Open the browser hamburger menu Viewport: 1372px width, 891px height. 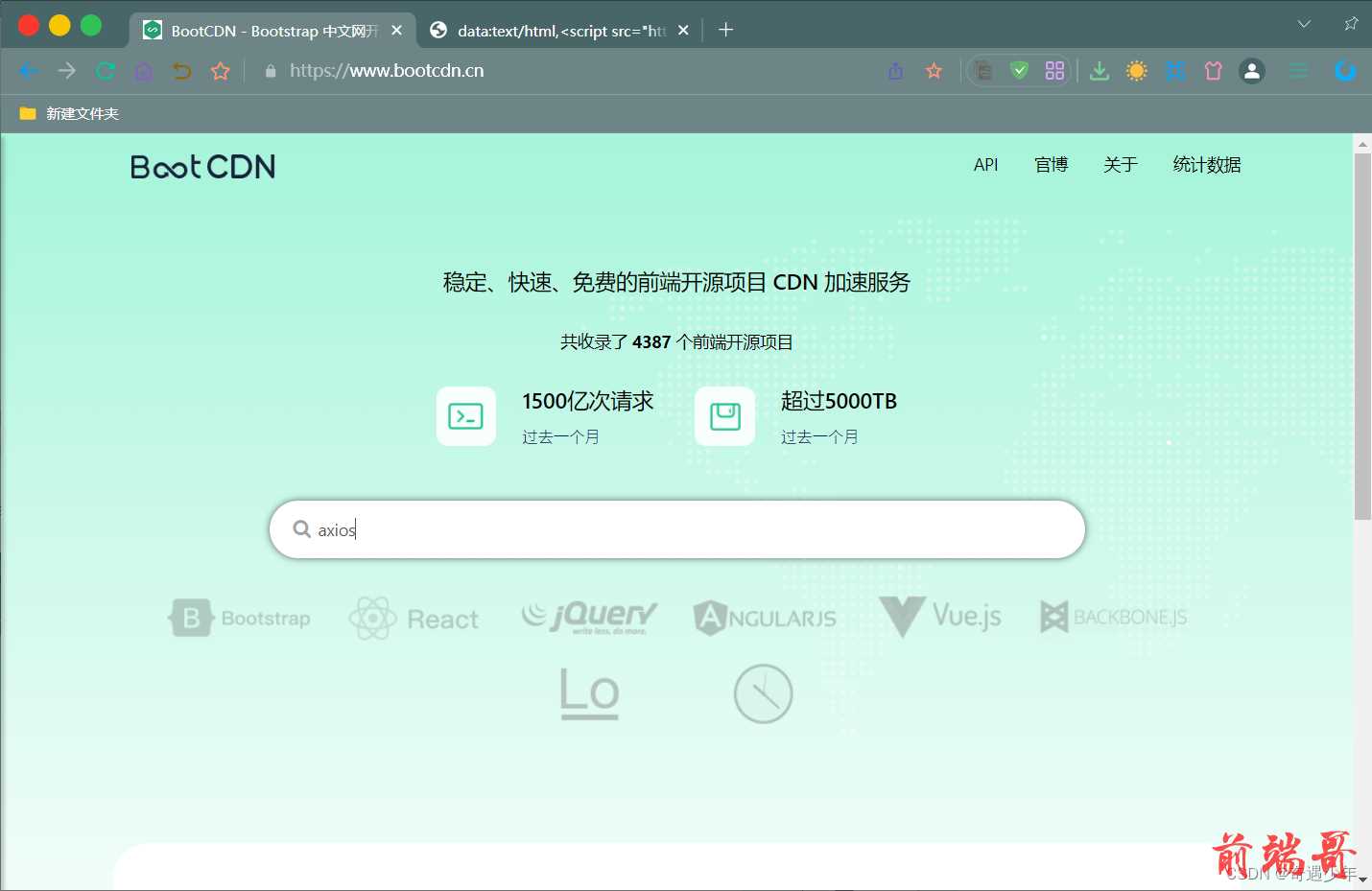tap(1298, 71)
